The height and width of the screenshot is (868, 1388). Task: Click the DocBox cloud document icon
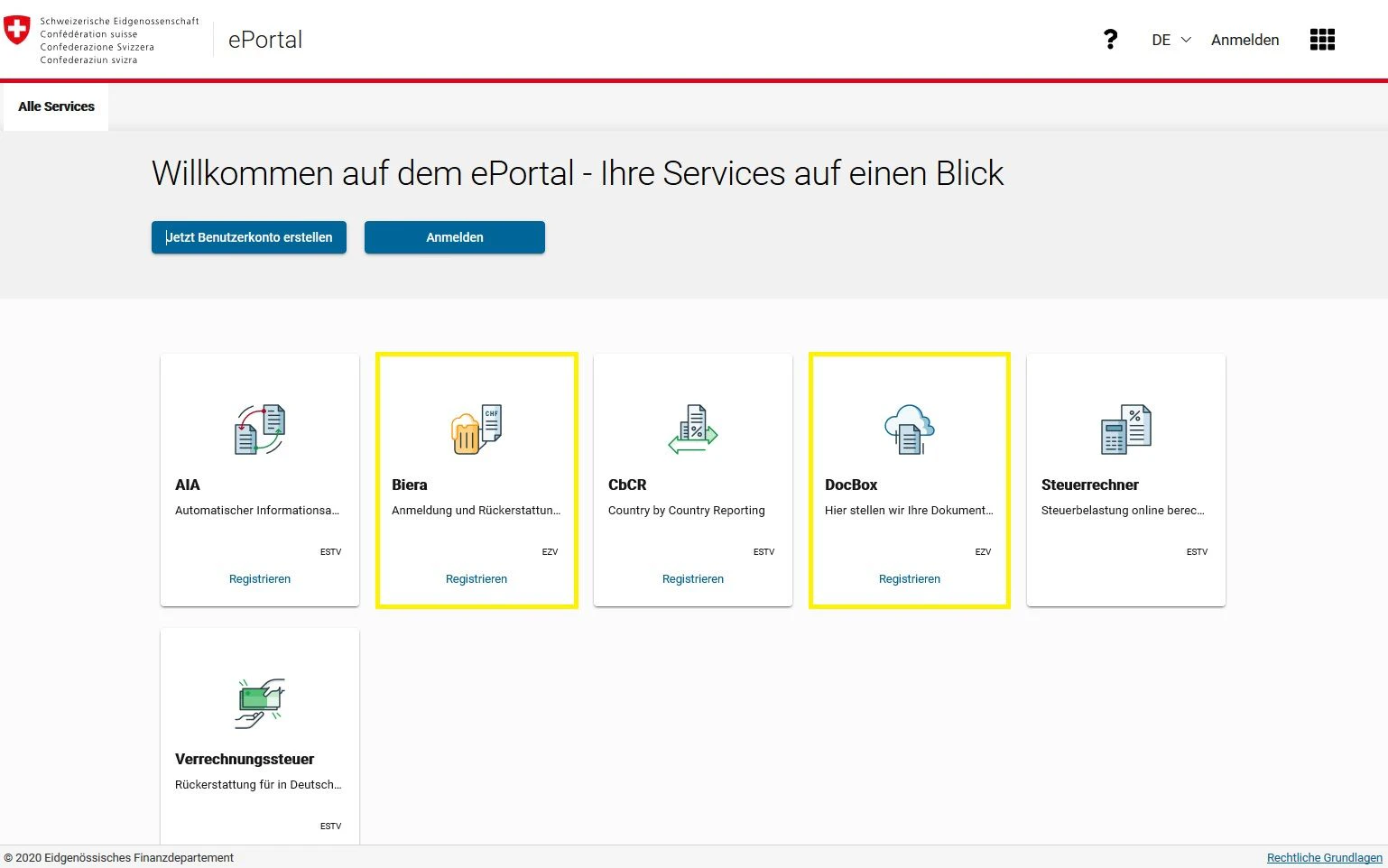909,429
